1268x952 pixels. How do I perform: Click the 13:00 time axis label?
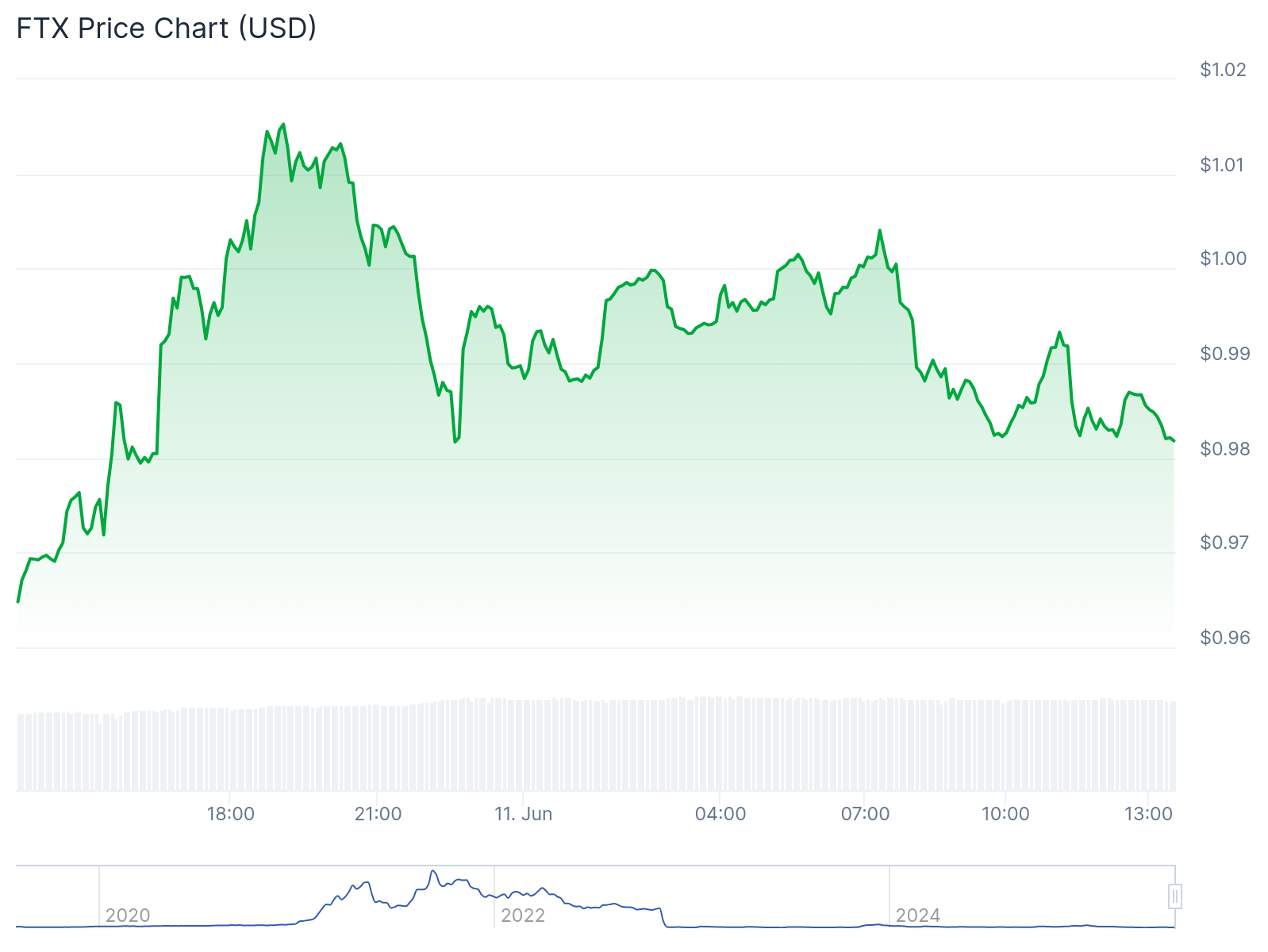(x=1148, y=814)
